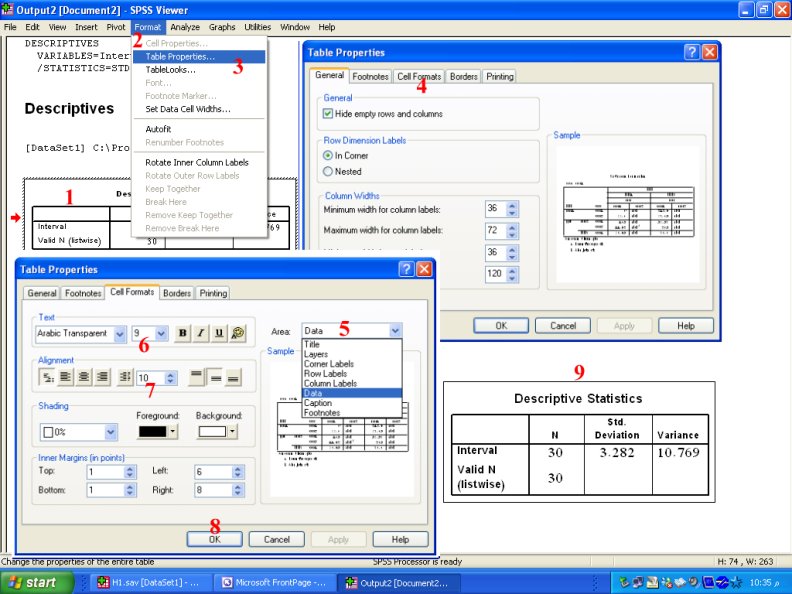Choose Autofit from the Format menu
This screenshot has width=792, height=594.
[x=199, y=129]
